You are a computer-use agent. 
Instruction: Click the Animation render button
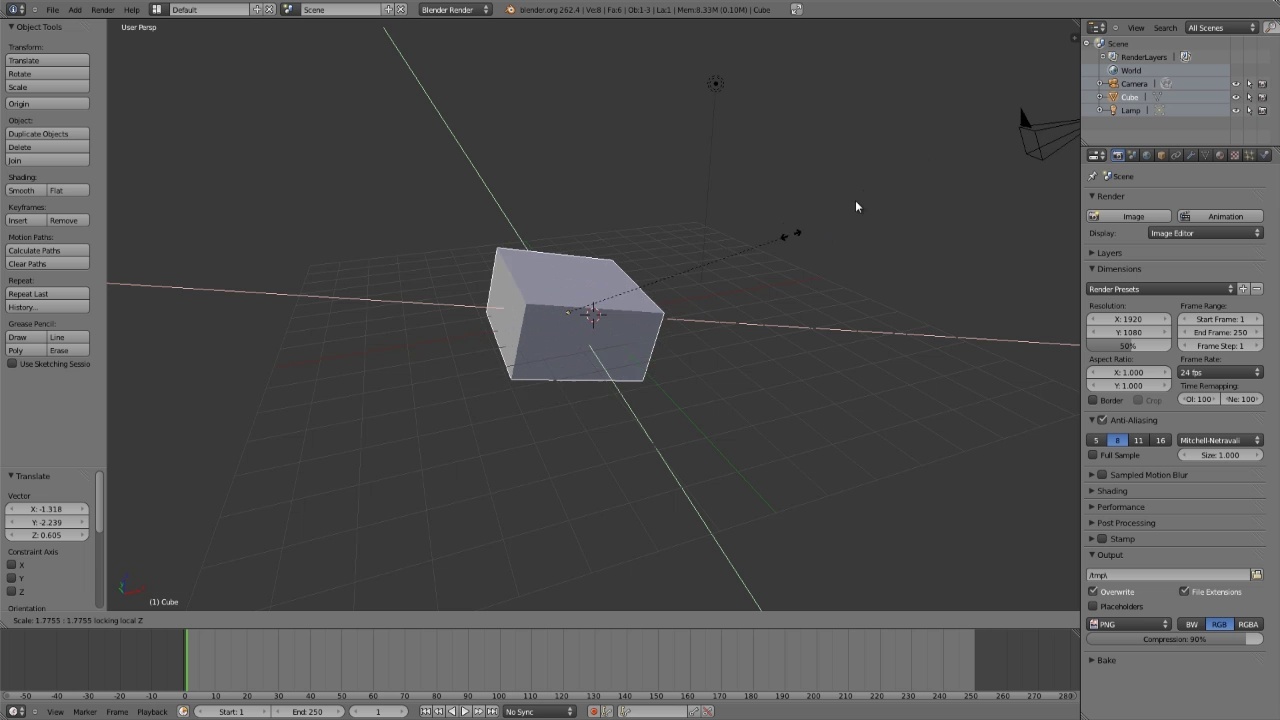(1220, 216)
